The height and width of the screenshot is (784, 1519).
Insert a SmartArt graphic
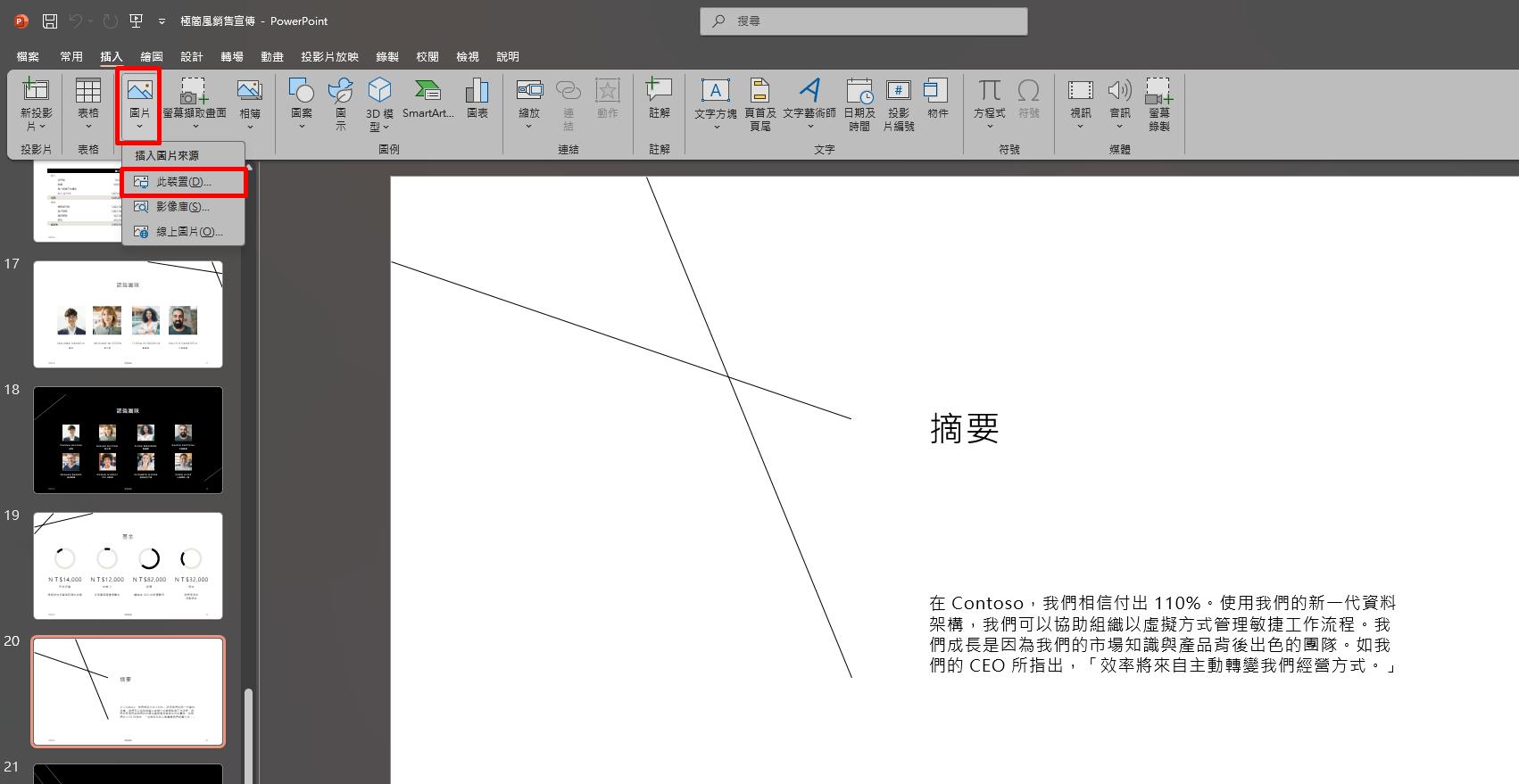(427, 98)
